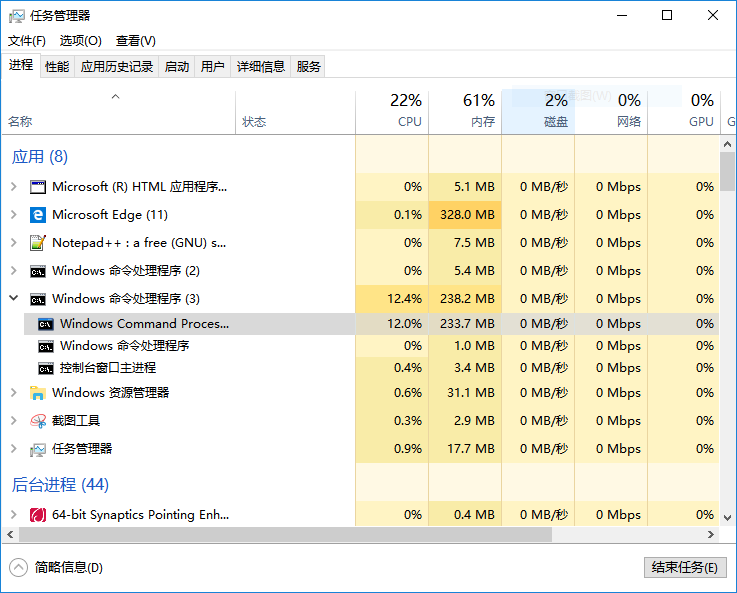Click the 控制台窗口主进程 icon
This screenshot has width=737, height=593.
click(46, 368)
